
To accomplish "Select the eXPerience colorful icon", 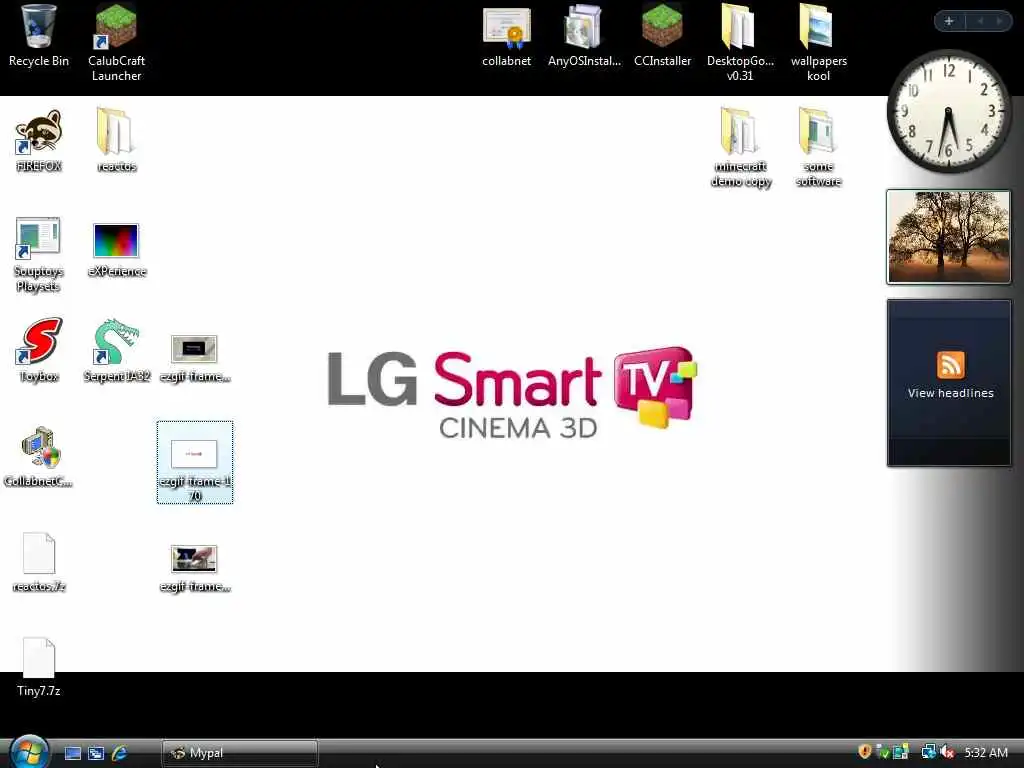I will tap(116, 249).
